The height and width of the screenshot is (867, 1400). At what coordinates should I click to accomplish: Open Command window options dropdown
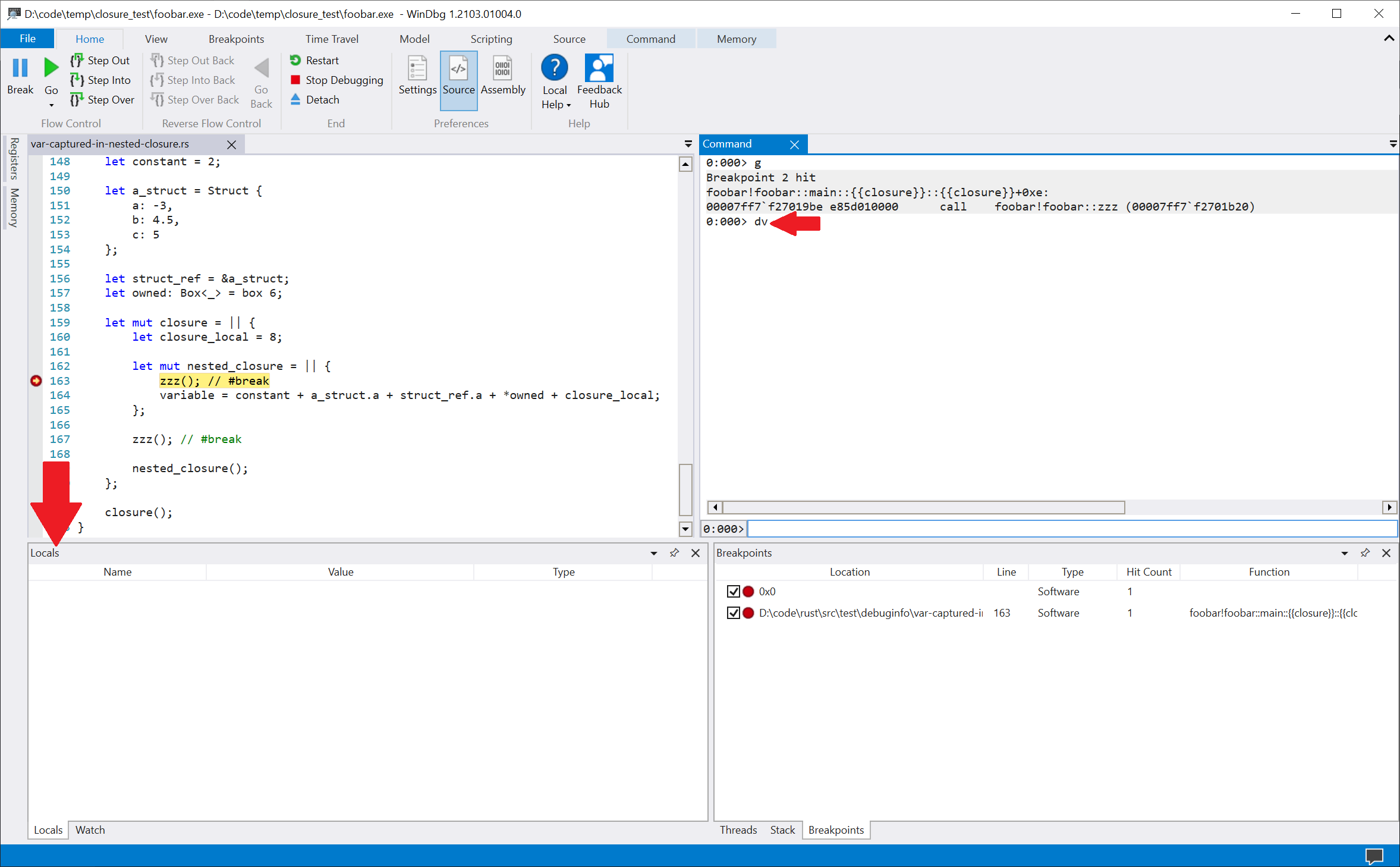(x=1393, y=144)
